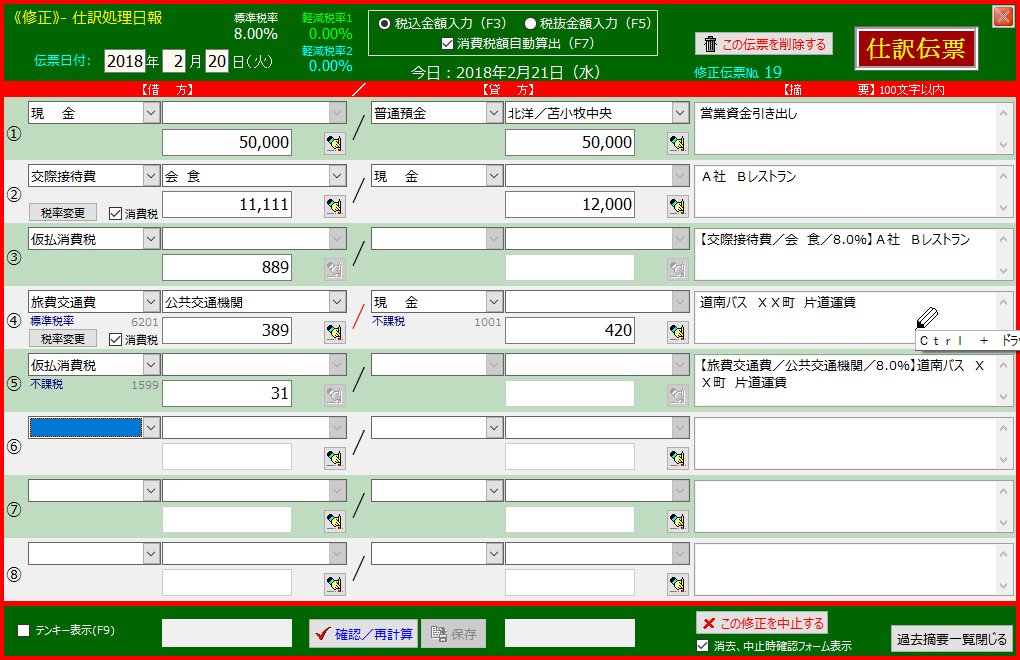1020x660 pixels.
Task: Click the 仕訳伝票 red banner button
Action: click(x=915, y=49)
